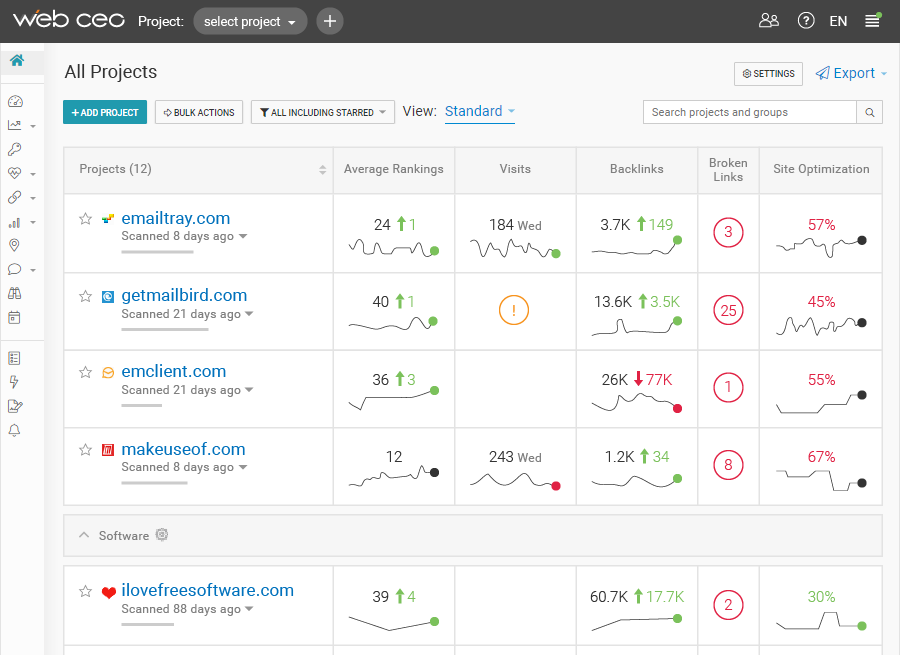Open the key (keywords) sidebar icon

(x=14, y=149)
